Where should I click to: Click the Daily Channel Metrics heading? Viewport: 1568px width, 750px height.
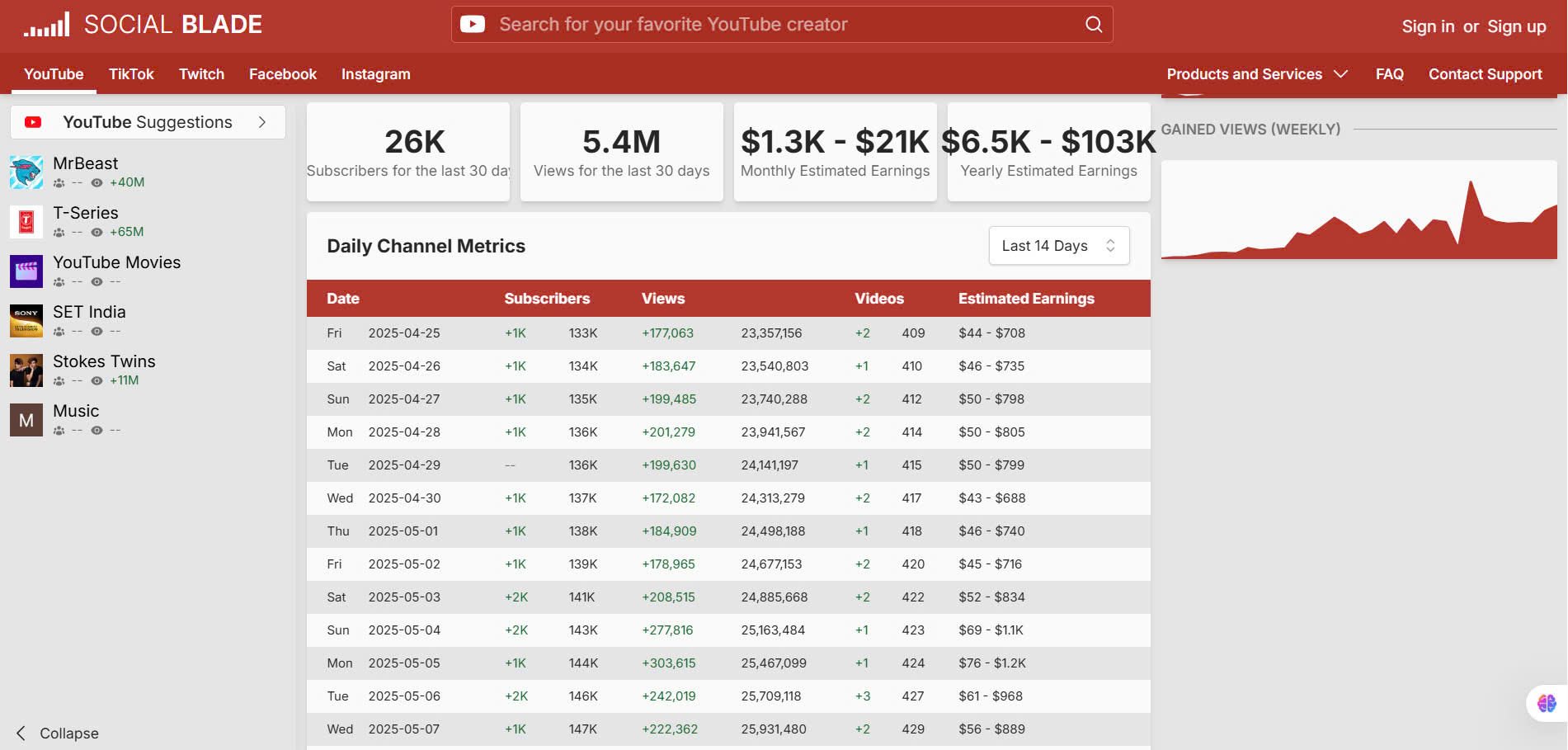(426, 246)
